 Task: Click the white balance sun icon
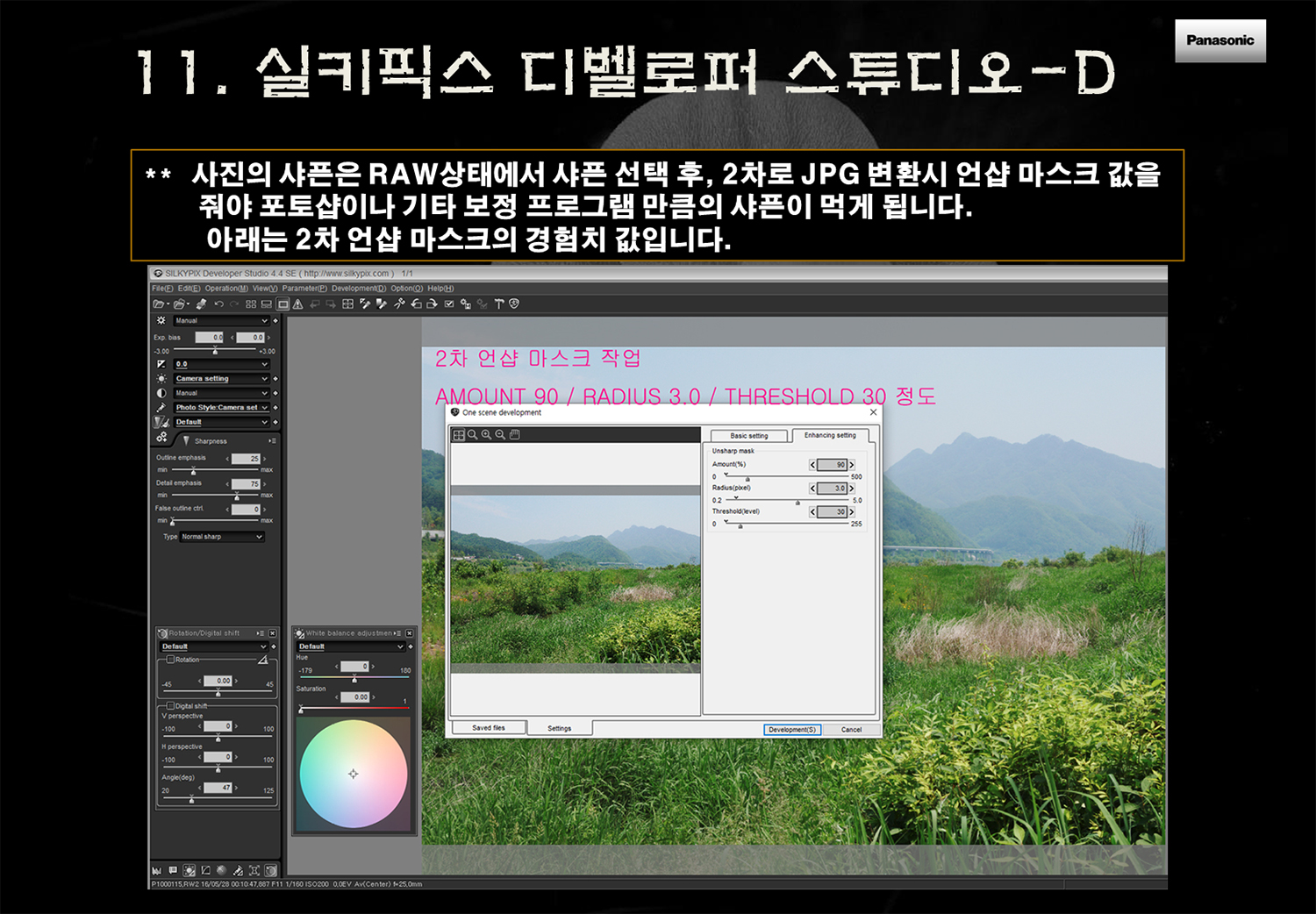coord(161,379)
